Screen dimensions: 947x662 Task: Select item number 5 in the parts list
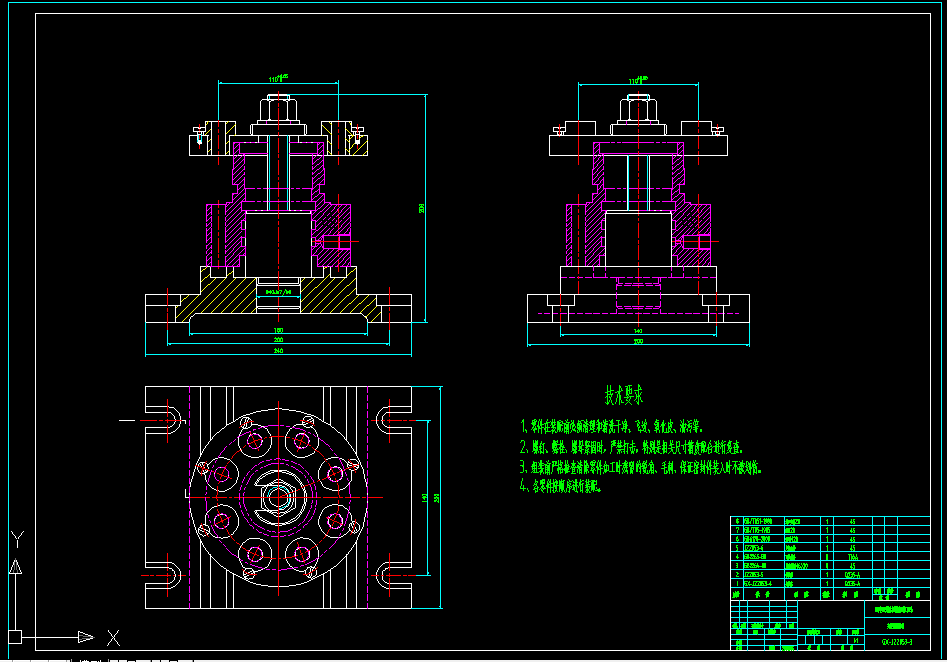pos(737,548)
